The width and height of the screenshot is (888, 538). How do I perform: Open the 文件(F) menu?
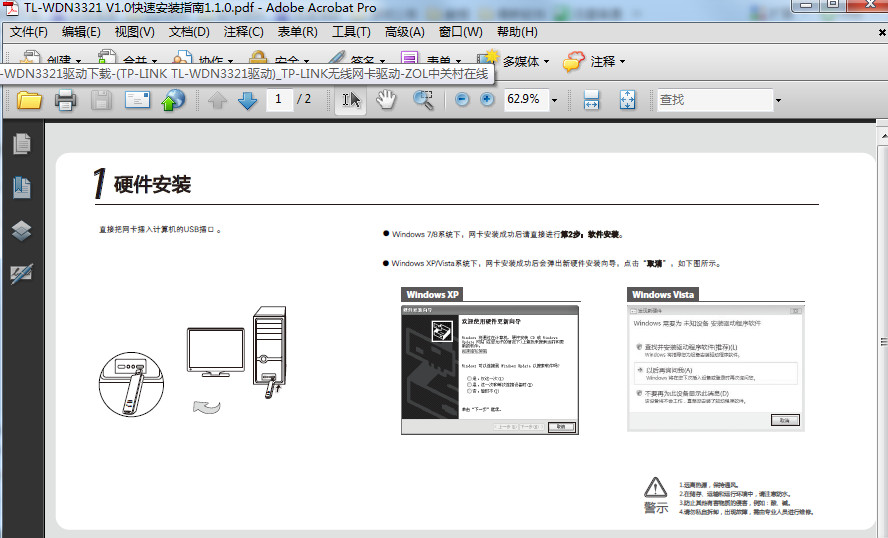(29, 32)
